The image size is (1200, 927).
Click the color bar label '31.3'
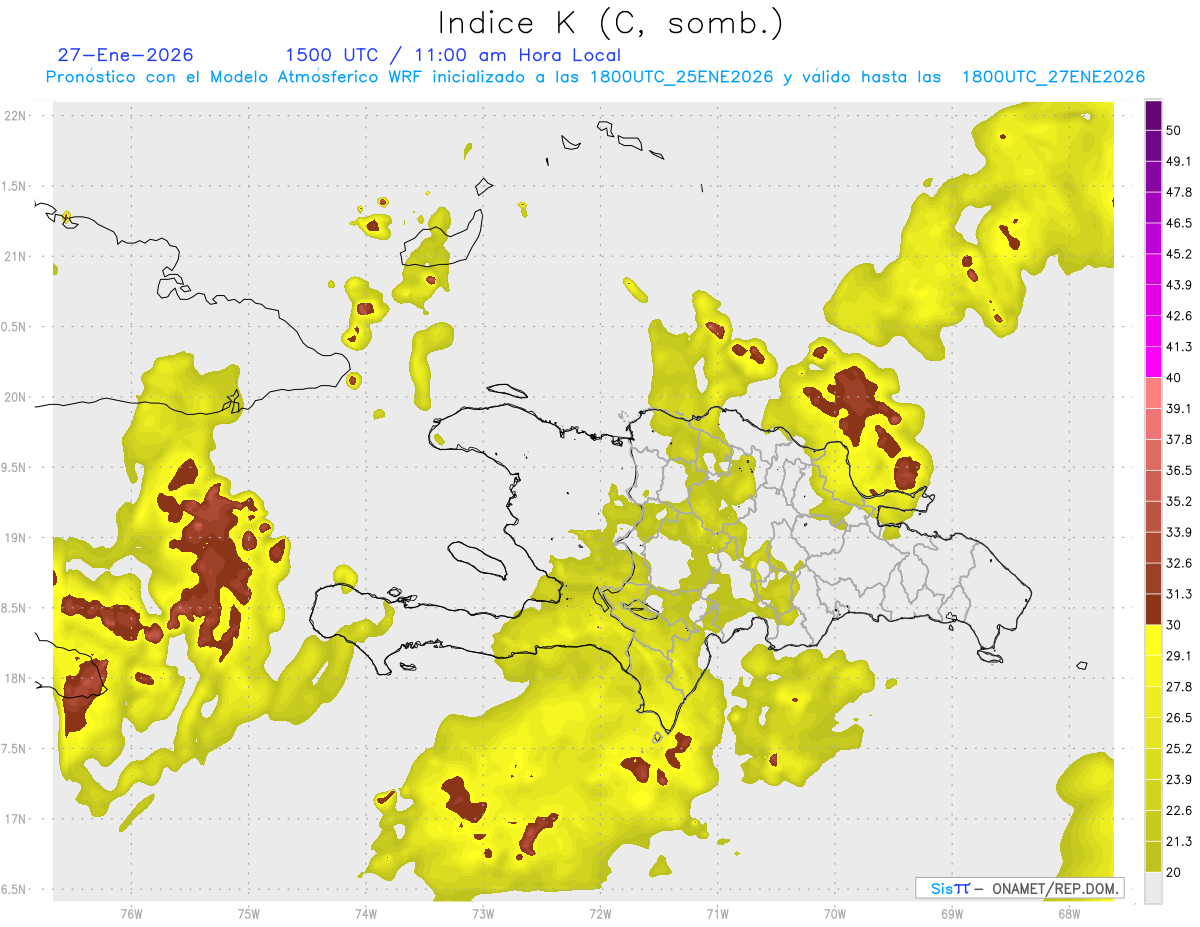[x=1179, y=594]
